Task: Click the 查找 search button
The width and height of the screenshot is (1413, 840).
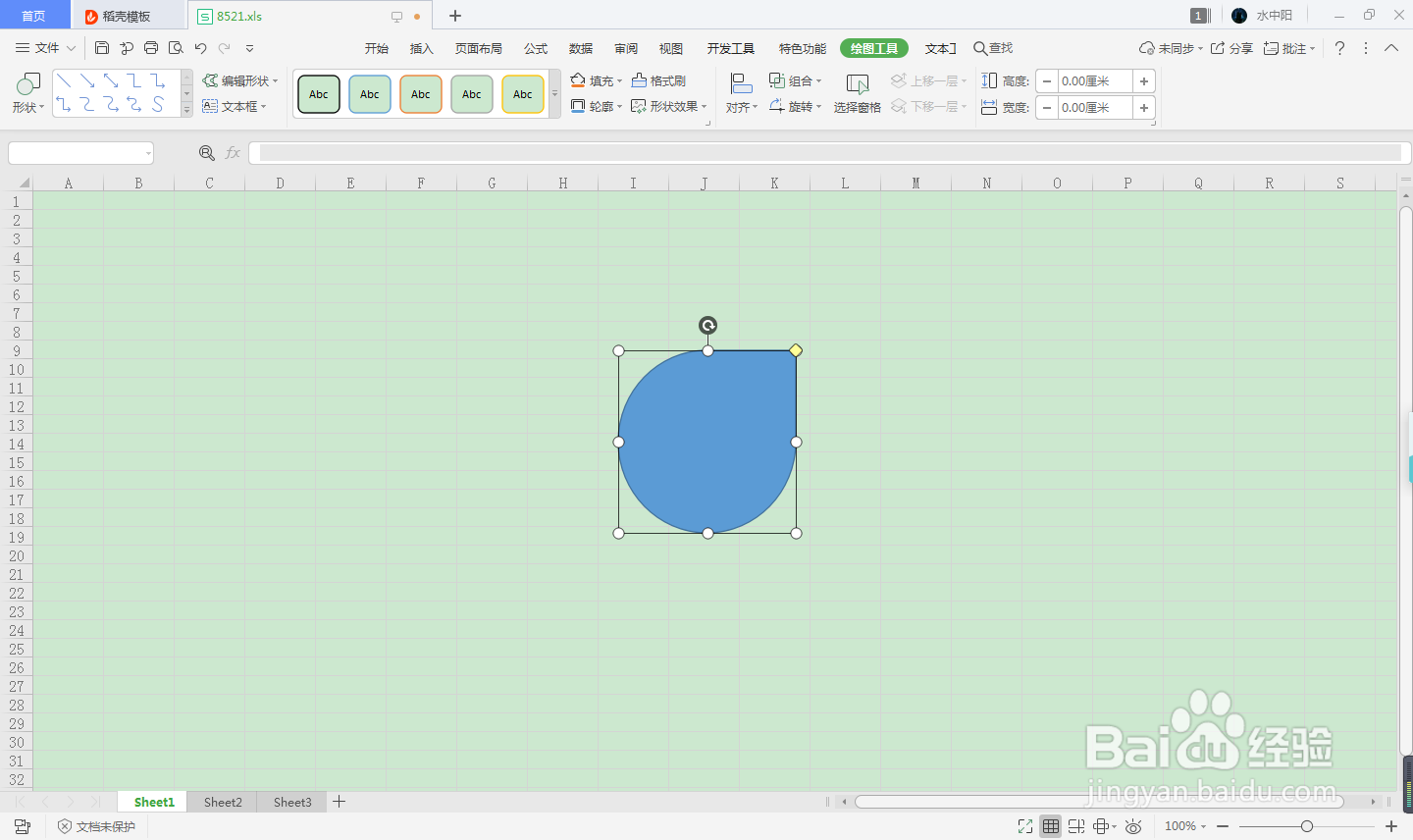Action: tap(993, 48)
